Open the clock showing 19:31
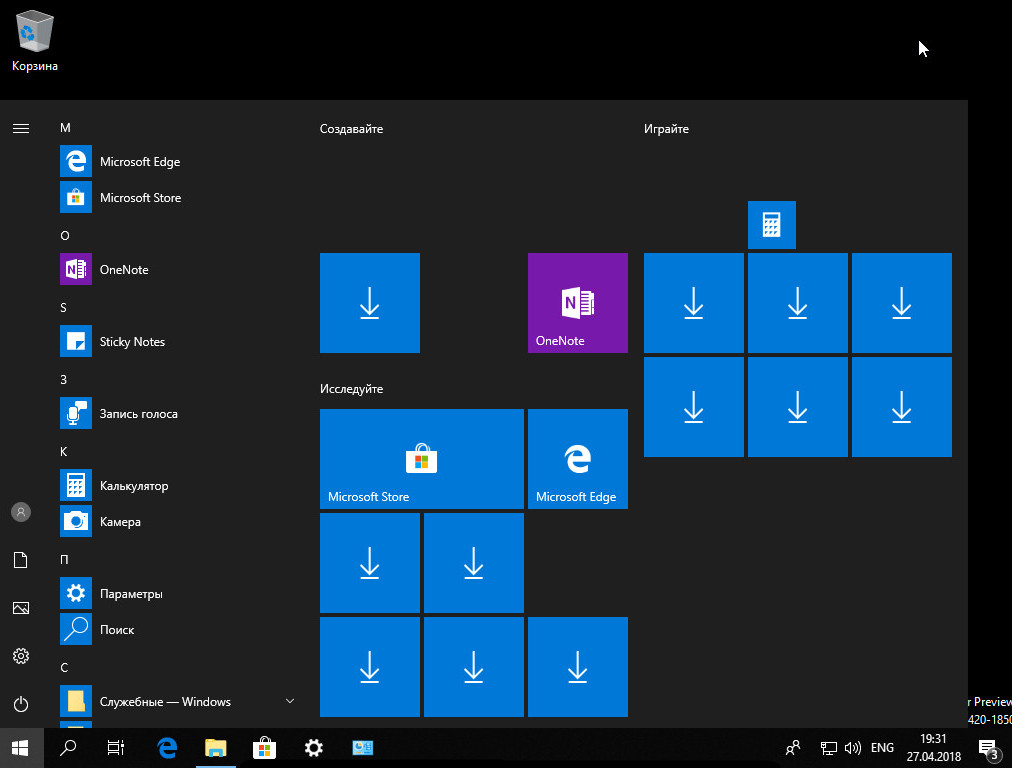1012x768 pixels. (933, 747)
